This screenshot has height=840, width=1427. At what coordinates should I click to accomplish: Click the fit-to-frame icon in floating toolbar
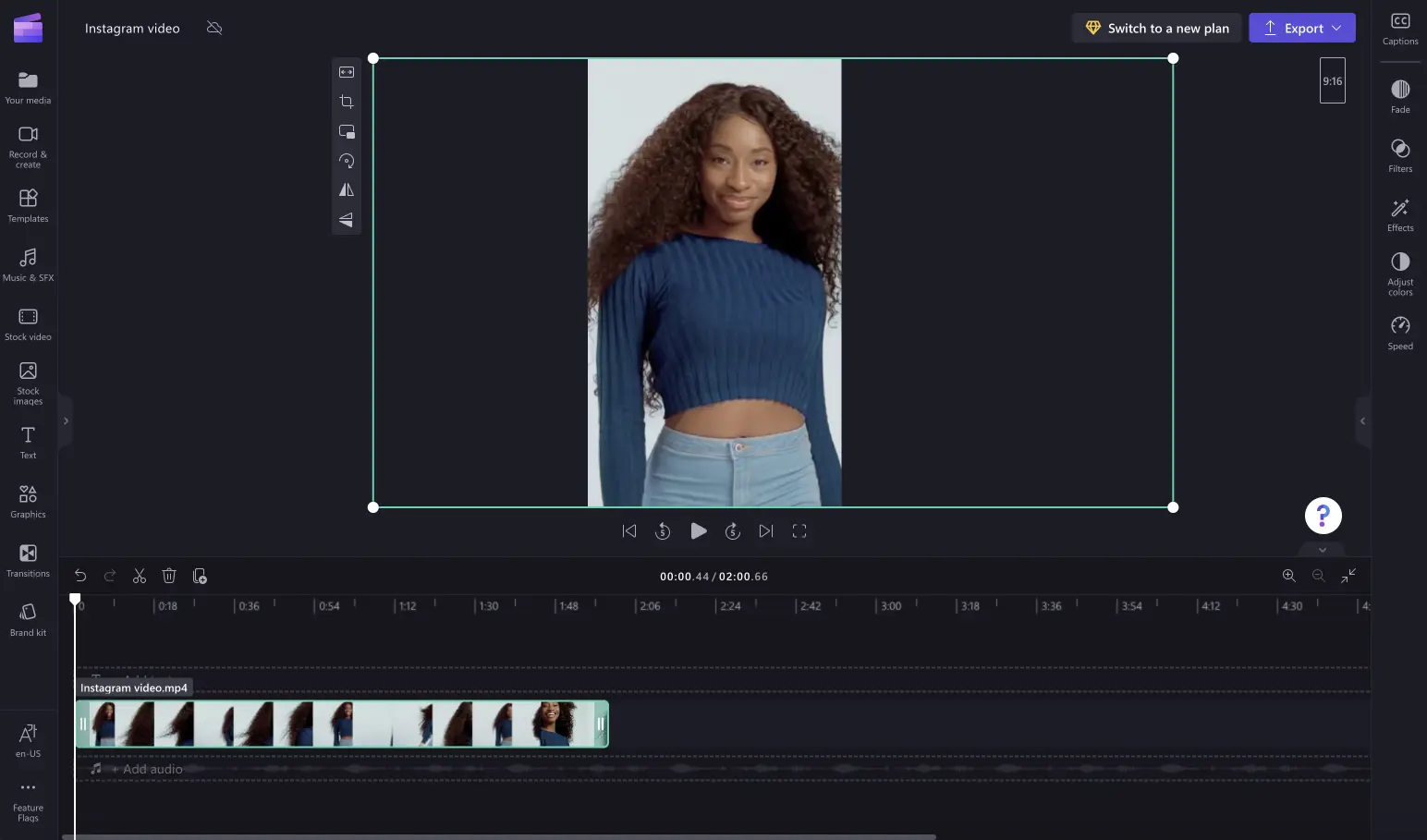[x=347, y=72]
